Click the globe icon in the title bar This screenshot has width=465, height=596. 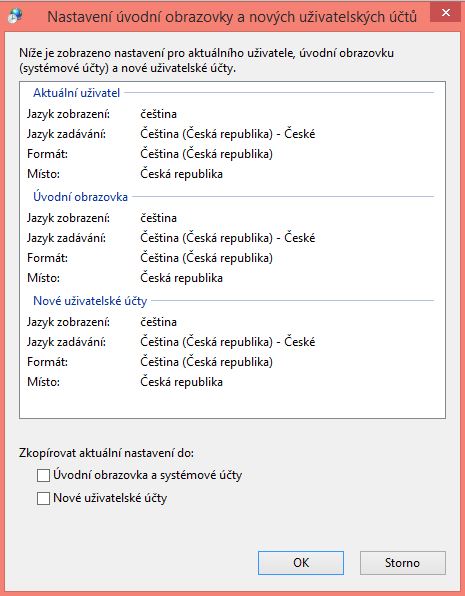pos(15,16)
